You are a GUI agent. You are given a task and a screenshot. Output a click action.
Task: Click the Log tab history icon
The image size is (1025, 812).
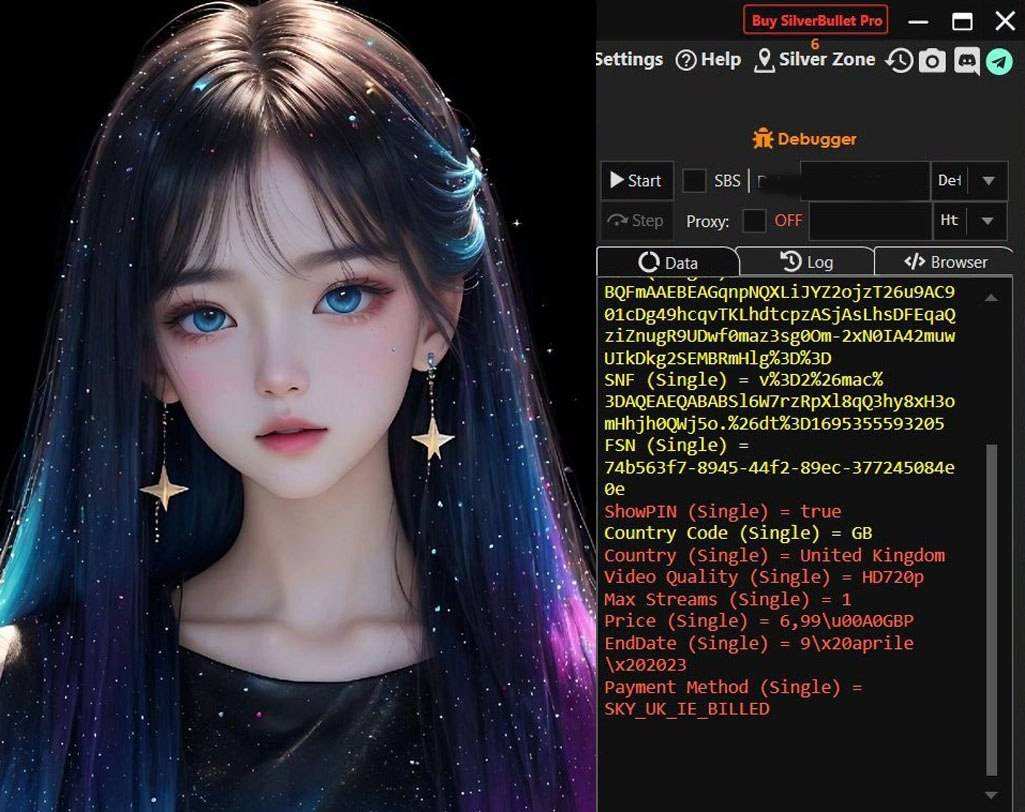point(790,261)
